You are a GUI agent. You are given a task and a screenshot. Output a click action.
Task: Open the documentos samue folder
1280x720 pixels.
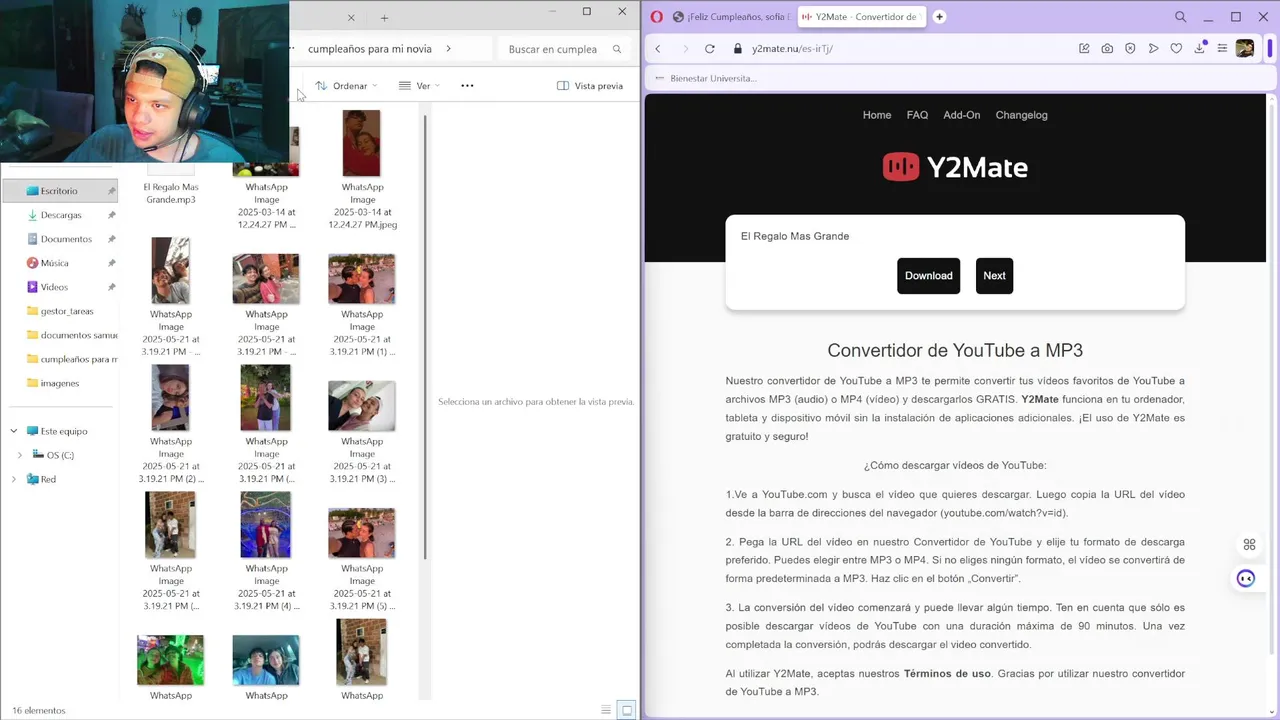coord(72,335)
